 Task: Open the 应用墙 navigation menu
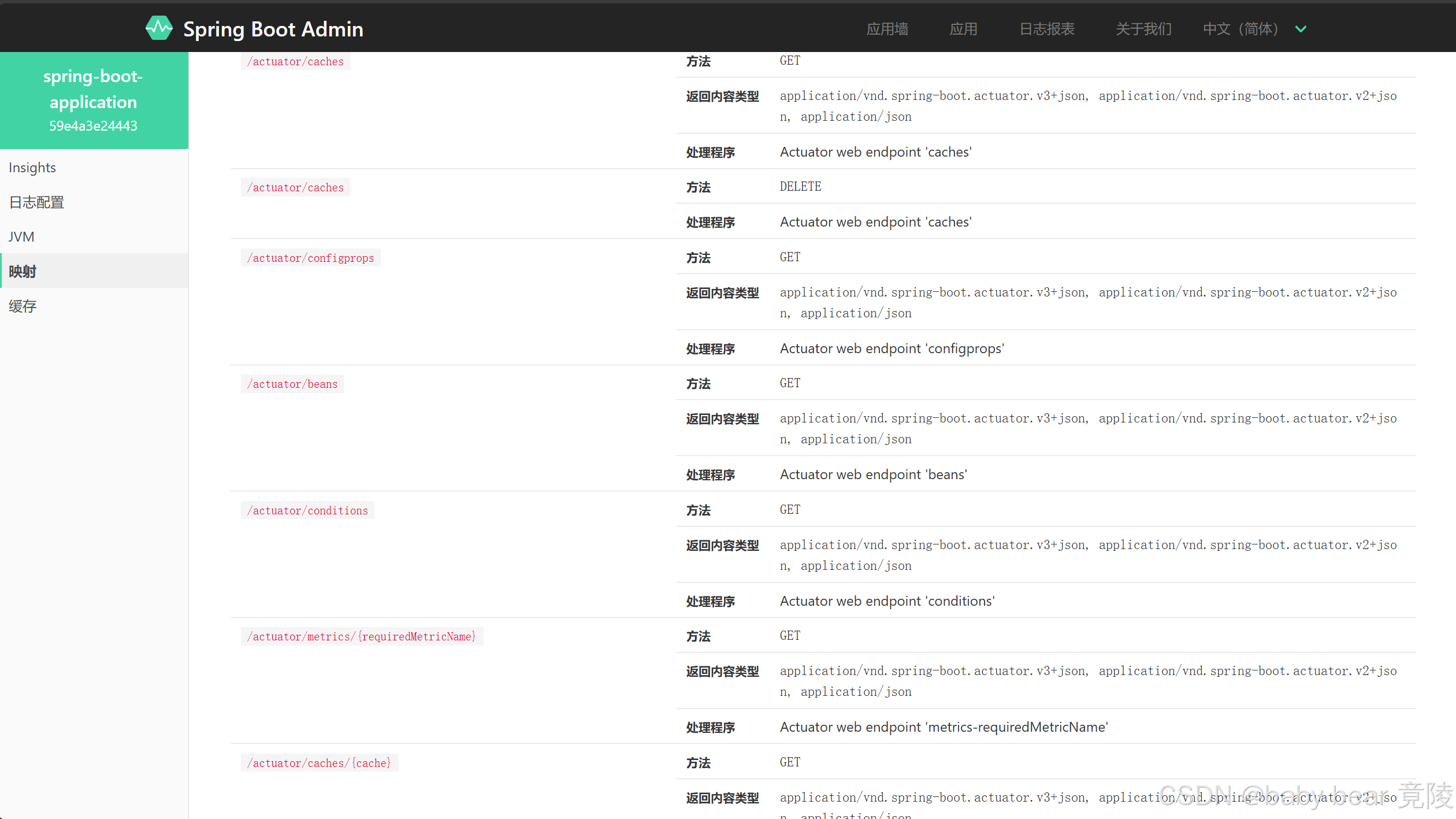pos(887,28)
